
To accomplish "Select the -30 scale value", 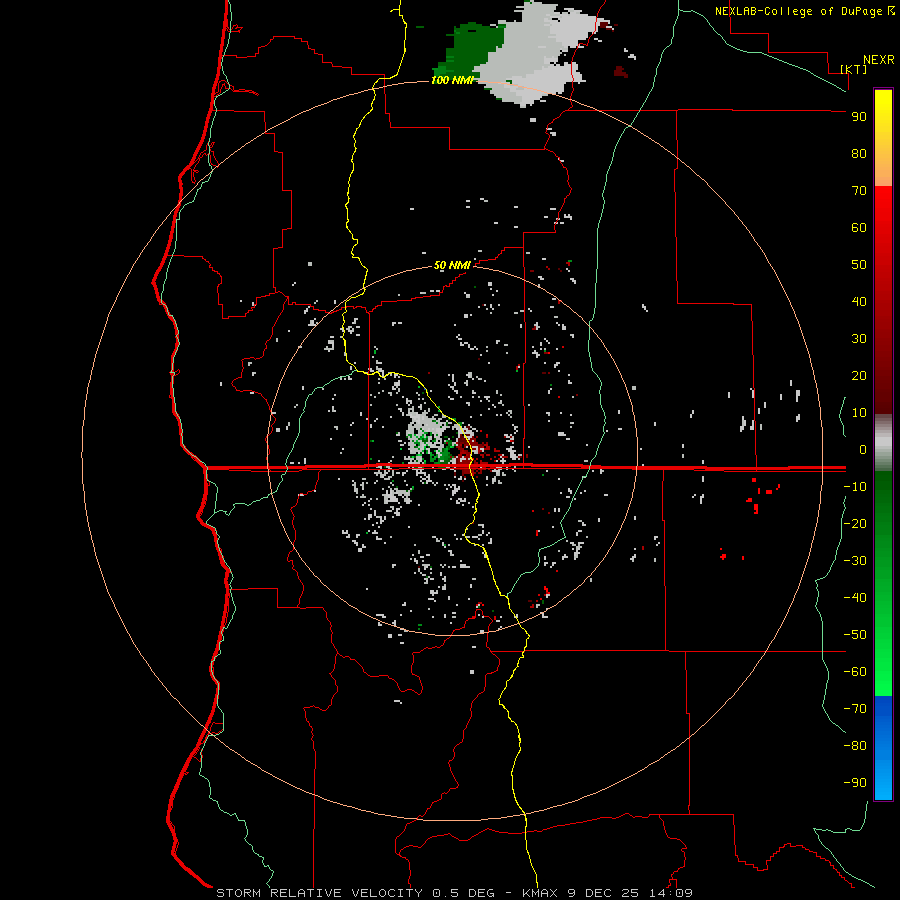I will [855, 561].
